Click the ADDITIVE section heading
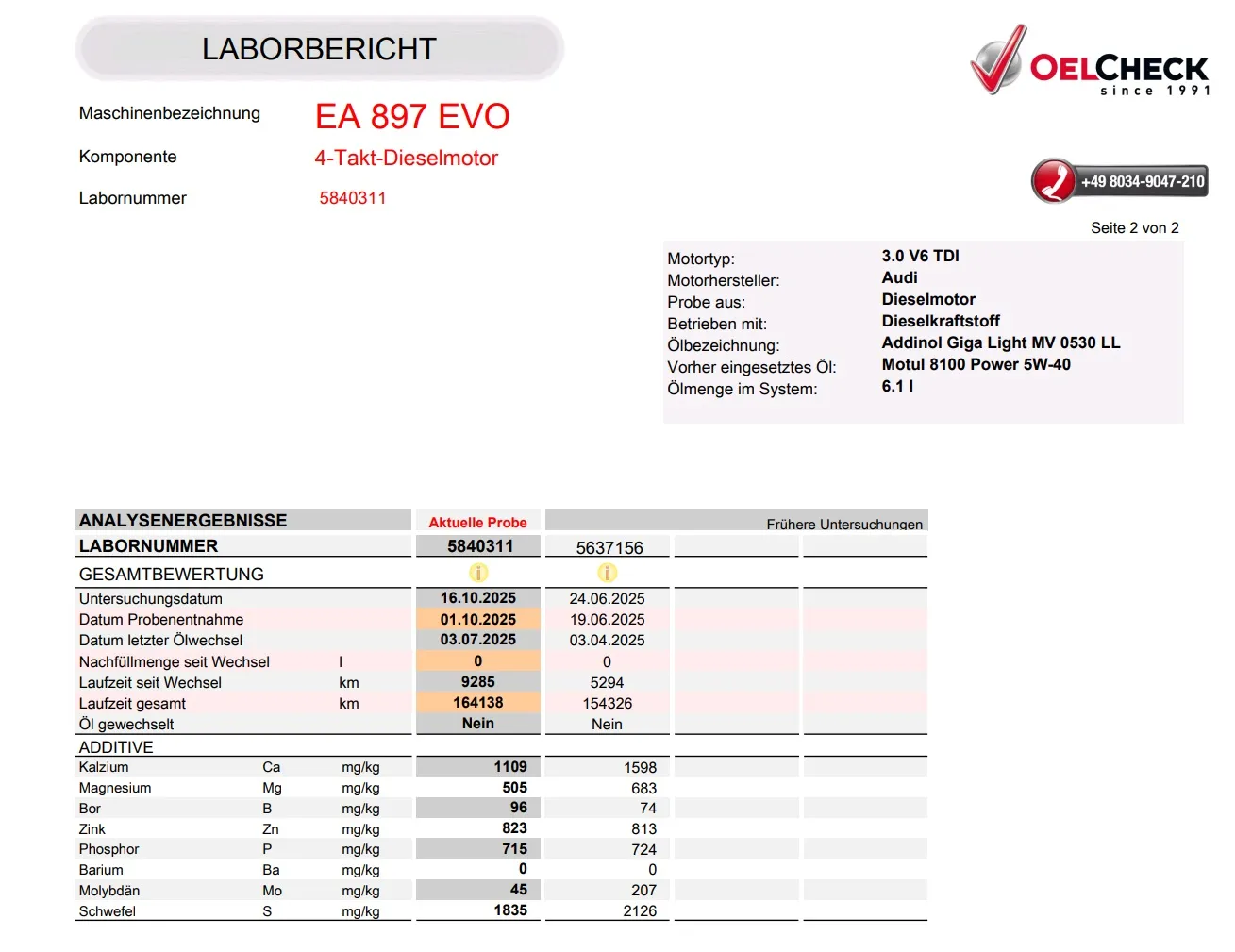Viewport: 1235px width, 952px height. tap(116, 746)
